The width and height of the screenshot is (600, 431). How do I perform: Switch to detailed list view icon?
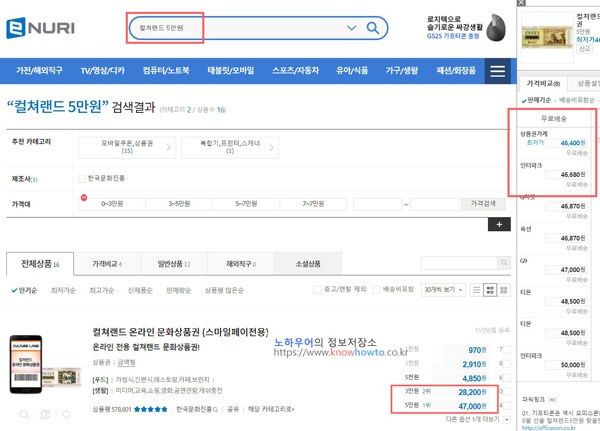(490, 290)
